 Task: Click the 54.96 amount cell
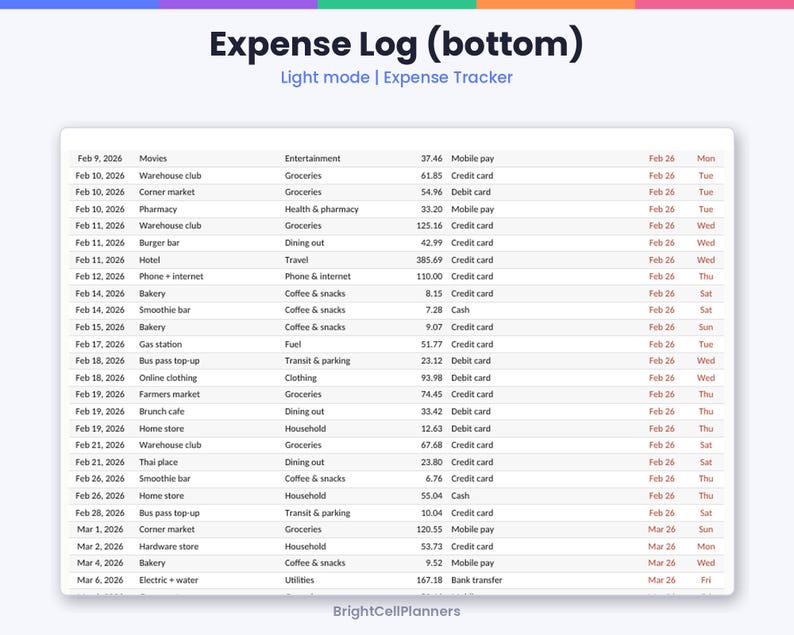click(431, 192)
